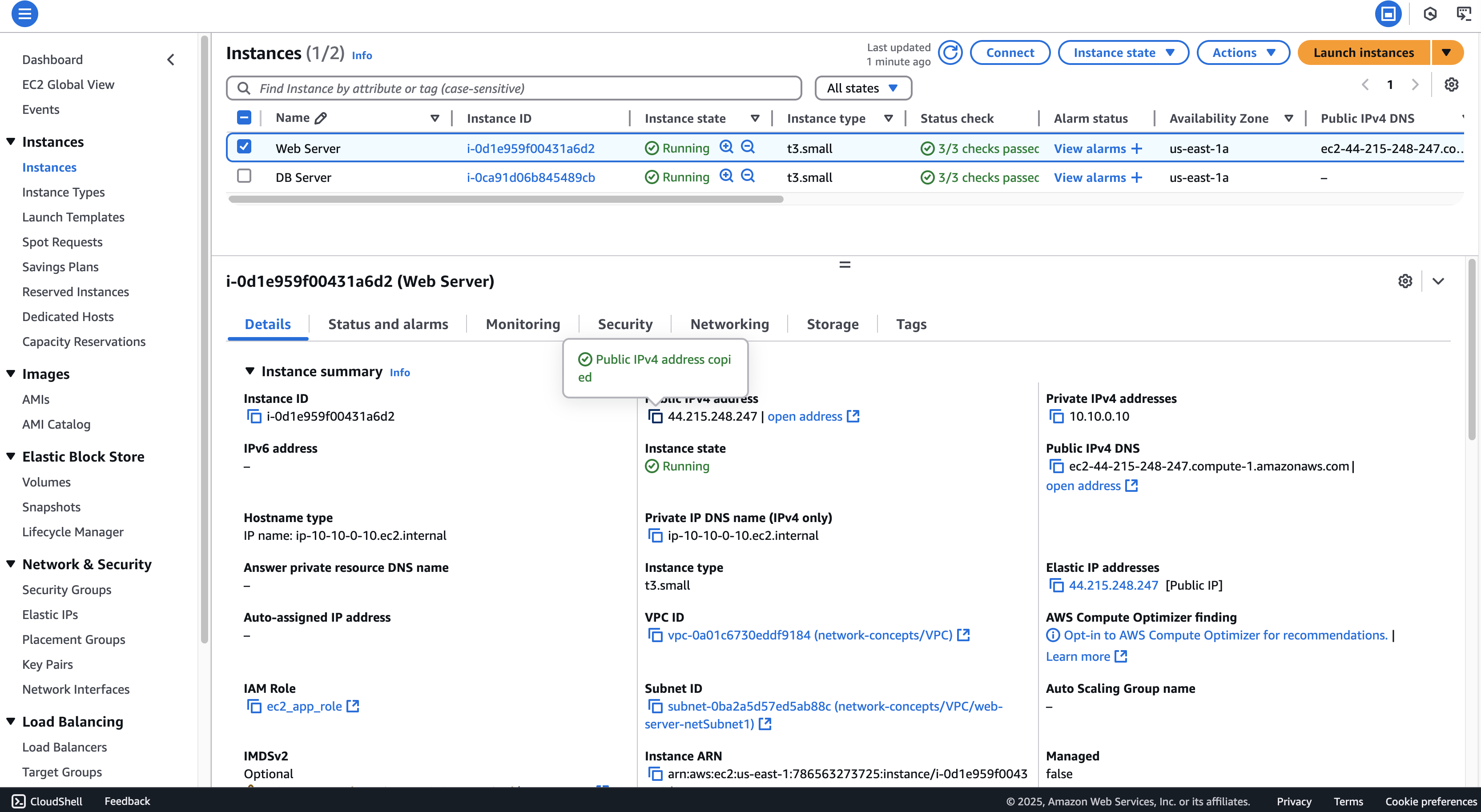The height and width of the screenshot is (812, 1481).
Task: Click the edit pencil beside Name column
Action: click(321, 118)
